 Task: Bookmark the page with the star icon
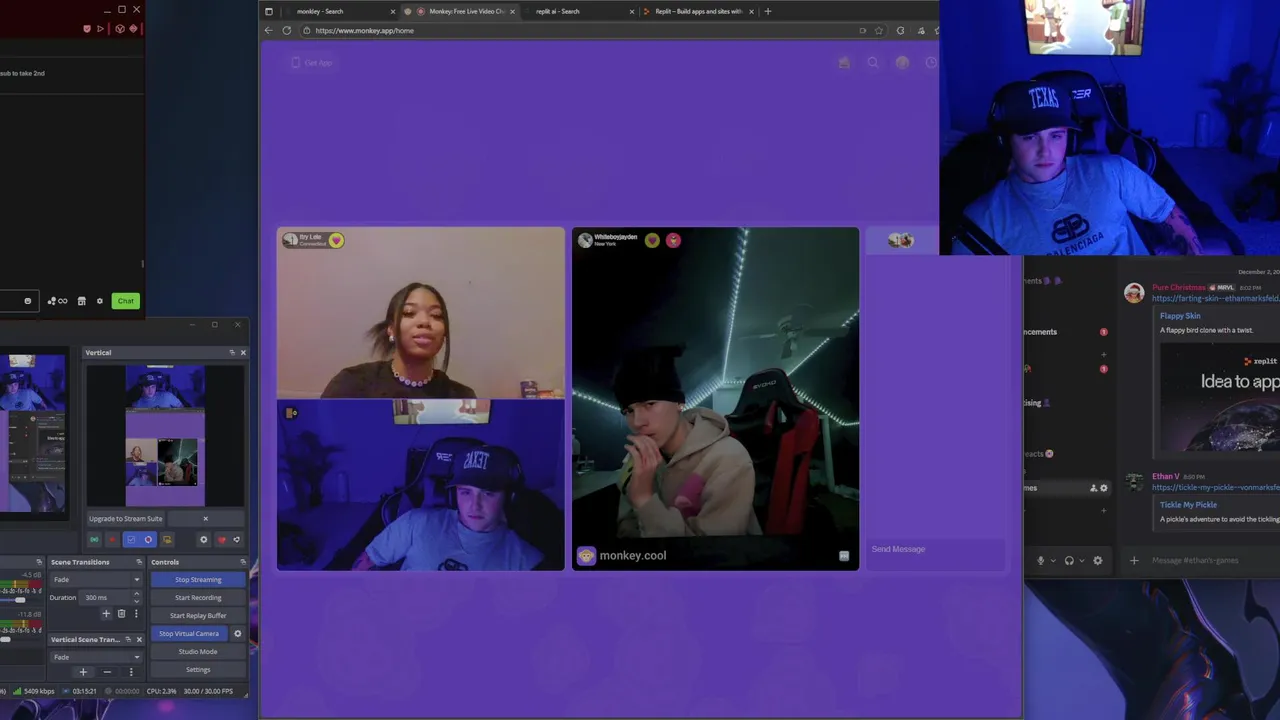tap(879, 30)
